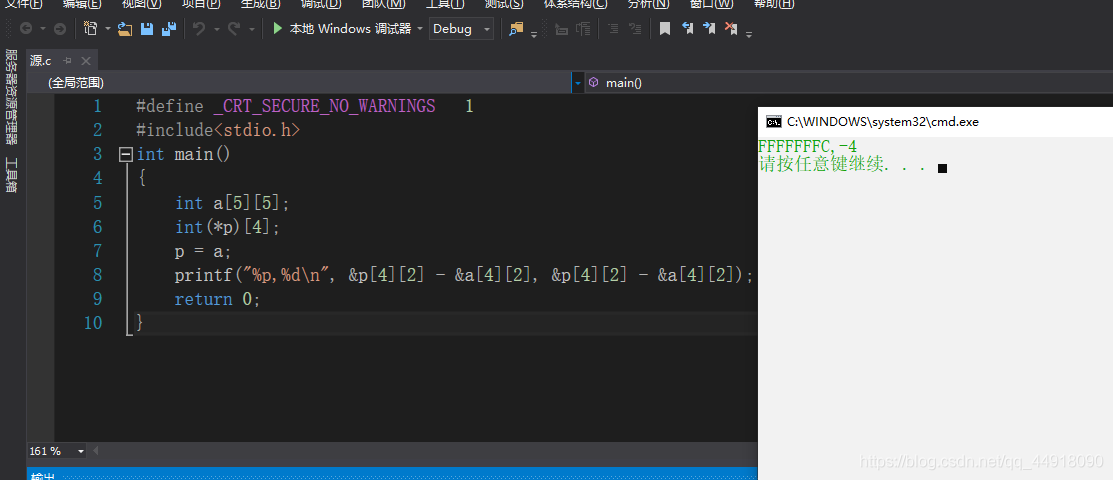Open the New Project dropdown arrow
Viewport: 1113px width, 480px height.
108,29
